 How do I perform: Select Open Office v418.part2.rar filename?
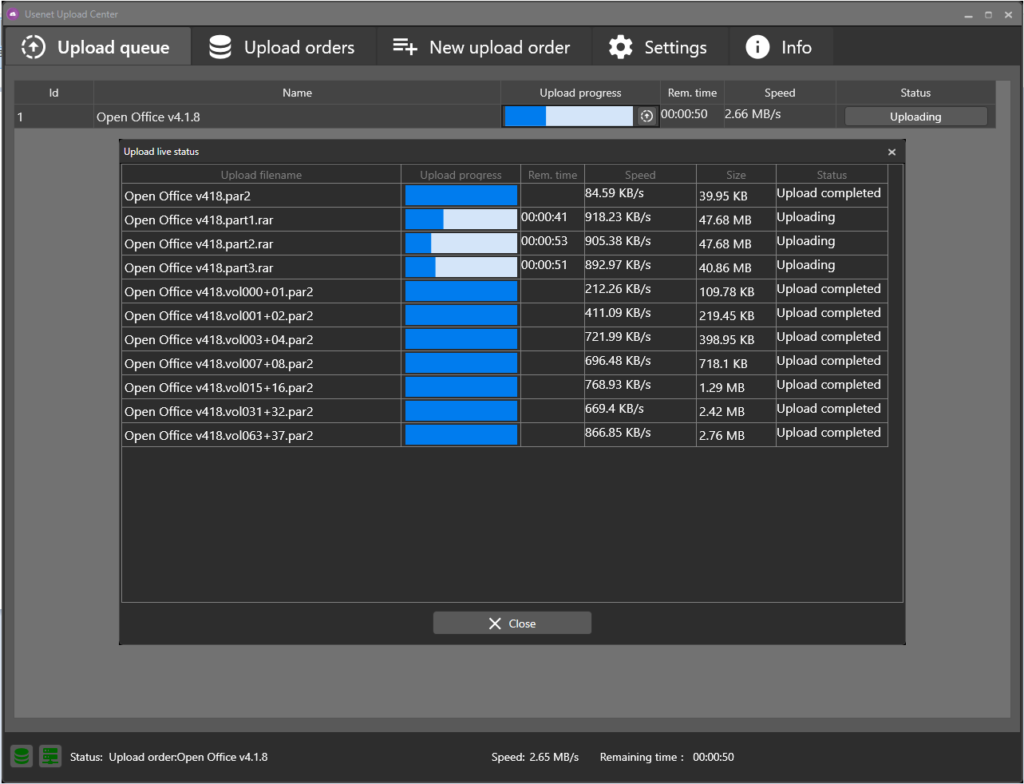(199, 244)
